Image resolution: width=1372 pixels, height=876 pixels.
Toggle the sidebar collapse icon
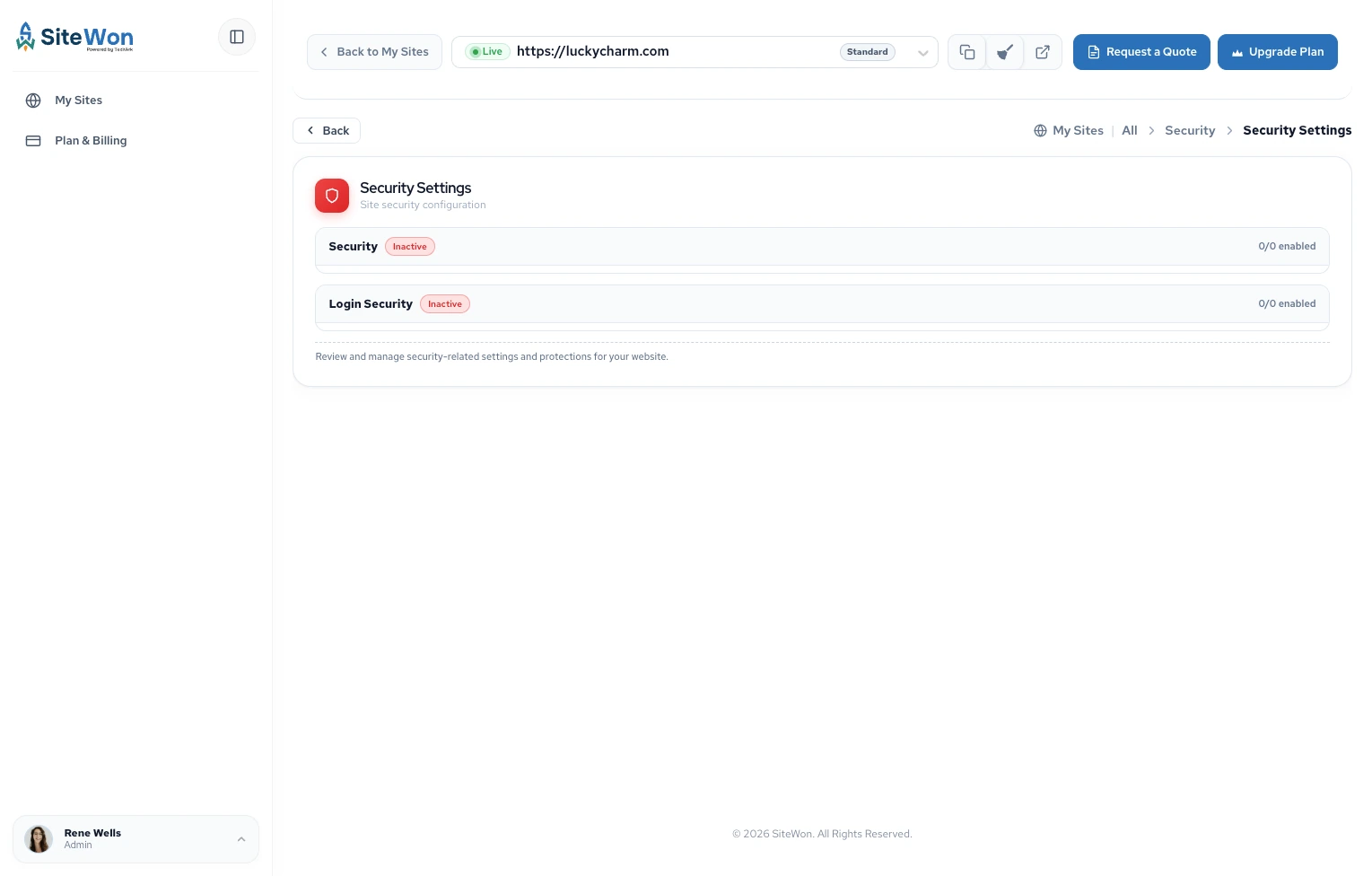[237, 37]
